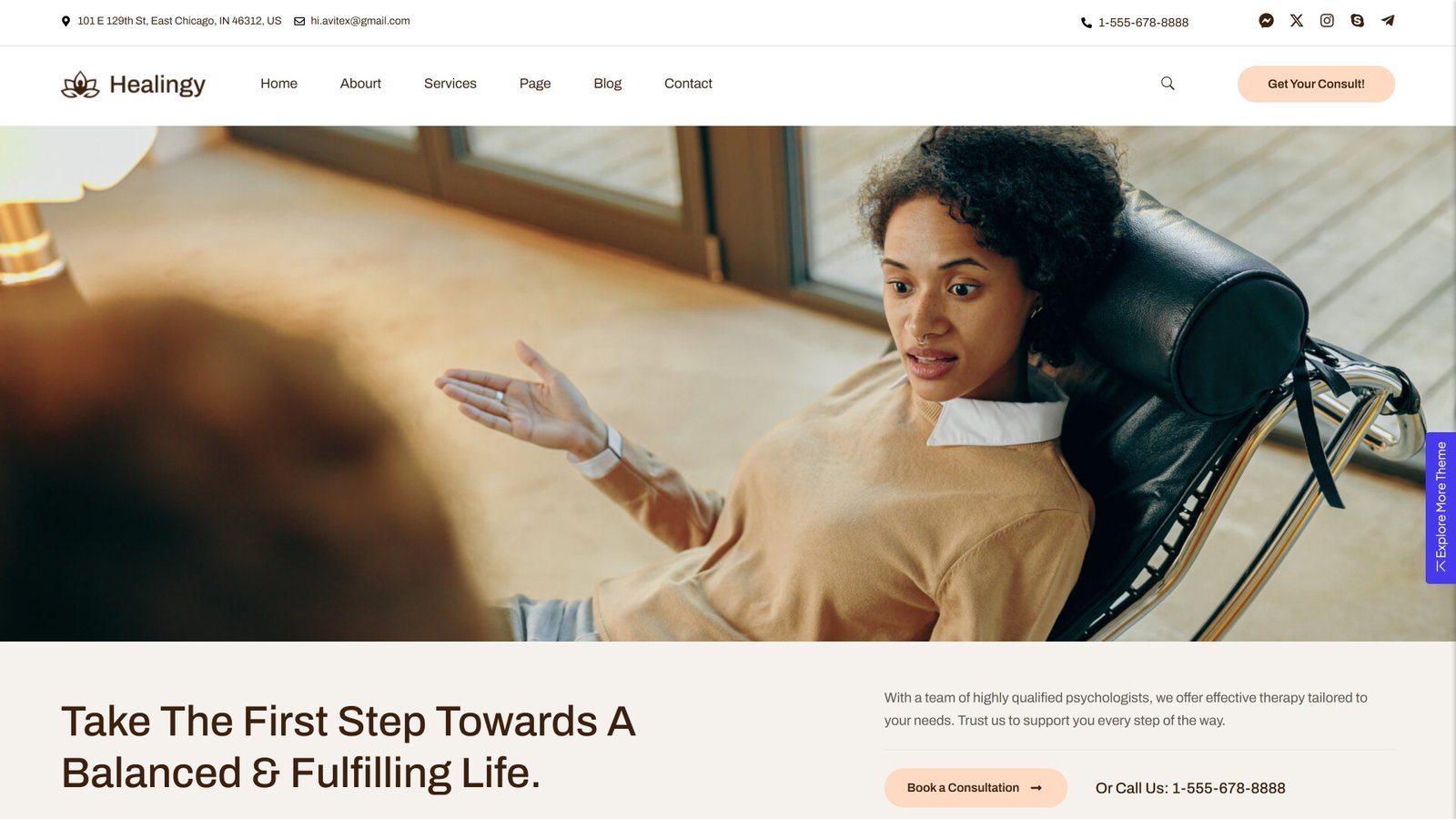Expand the Blog menu
The height and width of the screenshot is (819, 1456).
[x=607, y=84]
